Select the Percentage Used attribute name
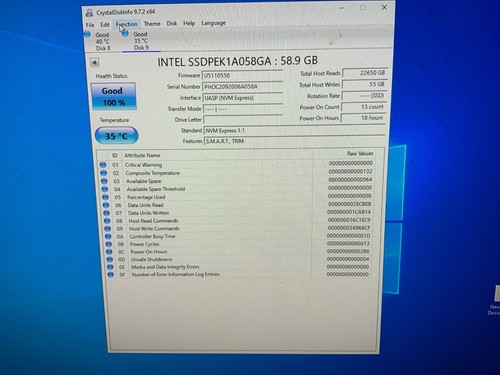500x375 pixels. (146, 197)
